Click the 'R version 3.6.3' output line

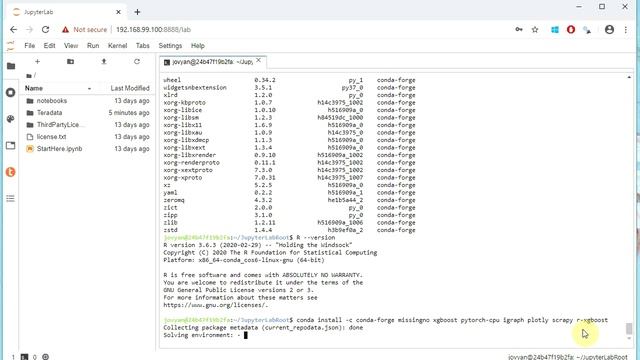tap(258, 245)
